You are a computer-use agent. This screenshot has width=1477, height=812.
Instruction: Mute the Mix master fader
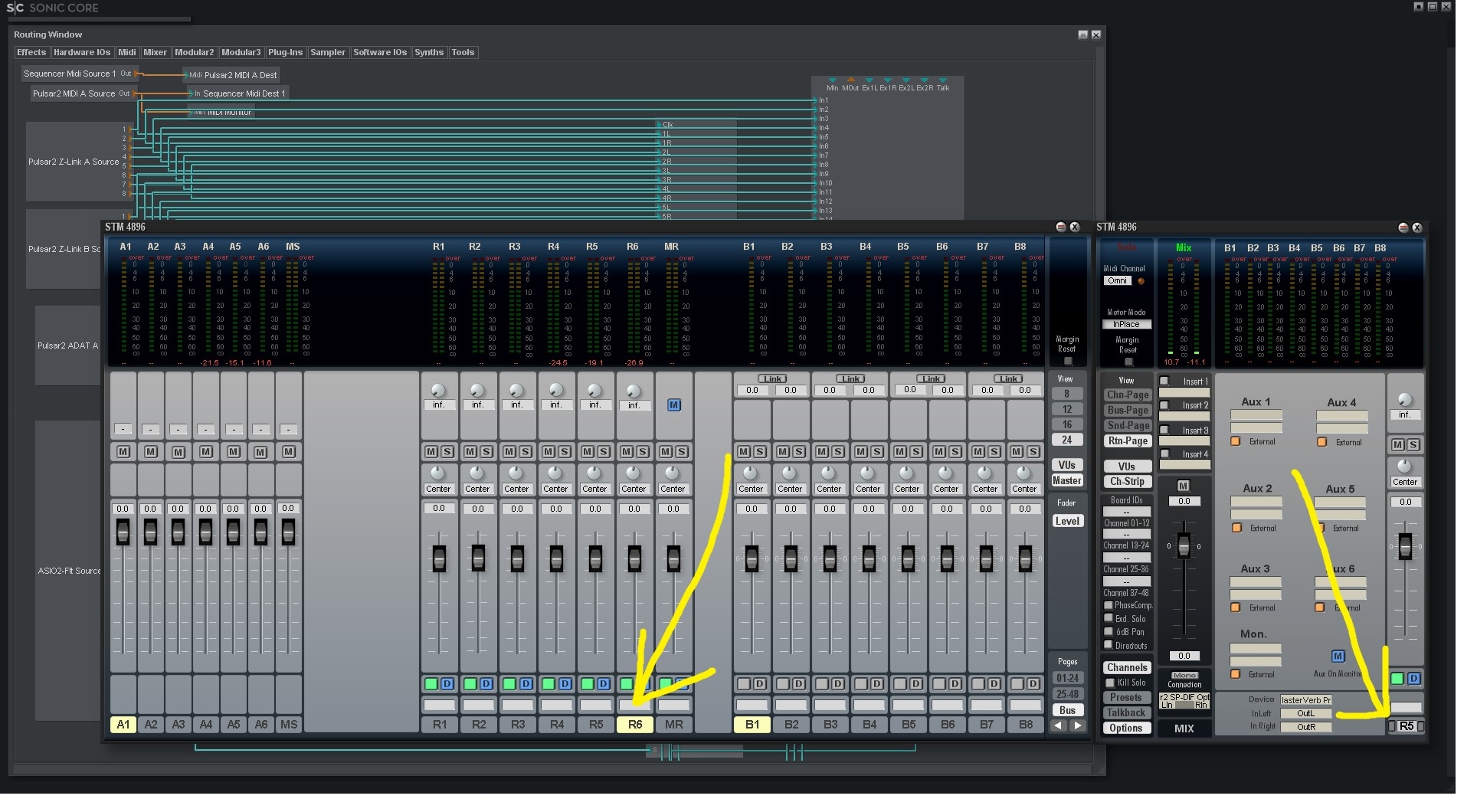point(1184,486)
